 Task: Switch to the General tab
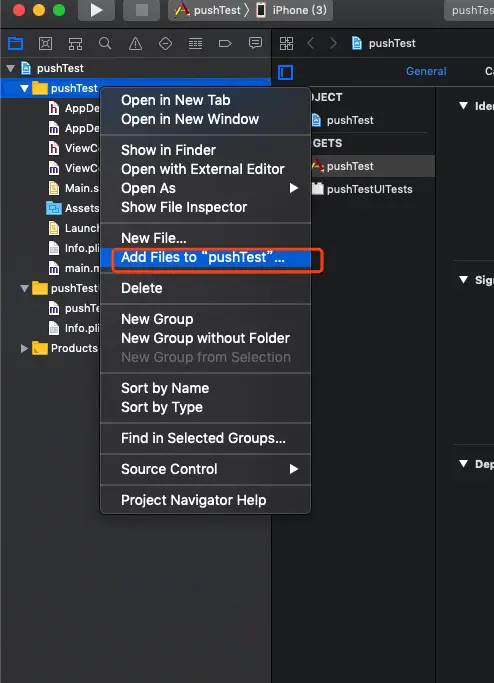click(x=426, y=71)
